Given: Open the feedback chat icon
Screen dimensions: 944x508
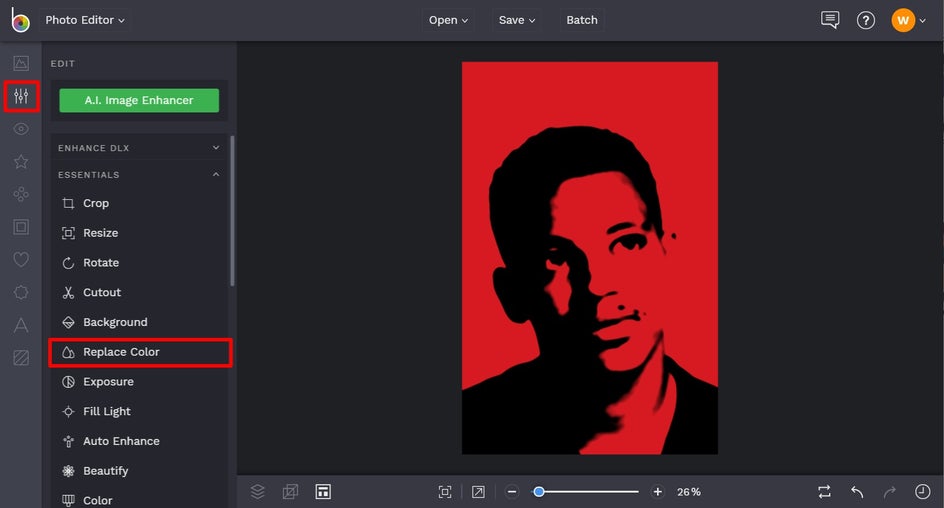Looking at the screenshot, I should point(830,20).
